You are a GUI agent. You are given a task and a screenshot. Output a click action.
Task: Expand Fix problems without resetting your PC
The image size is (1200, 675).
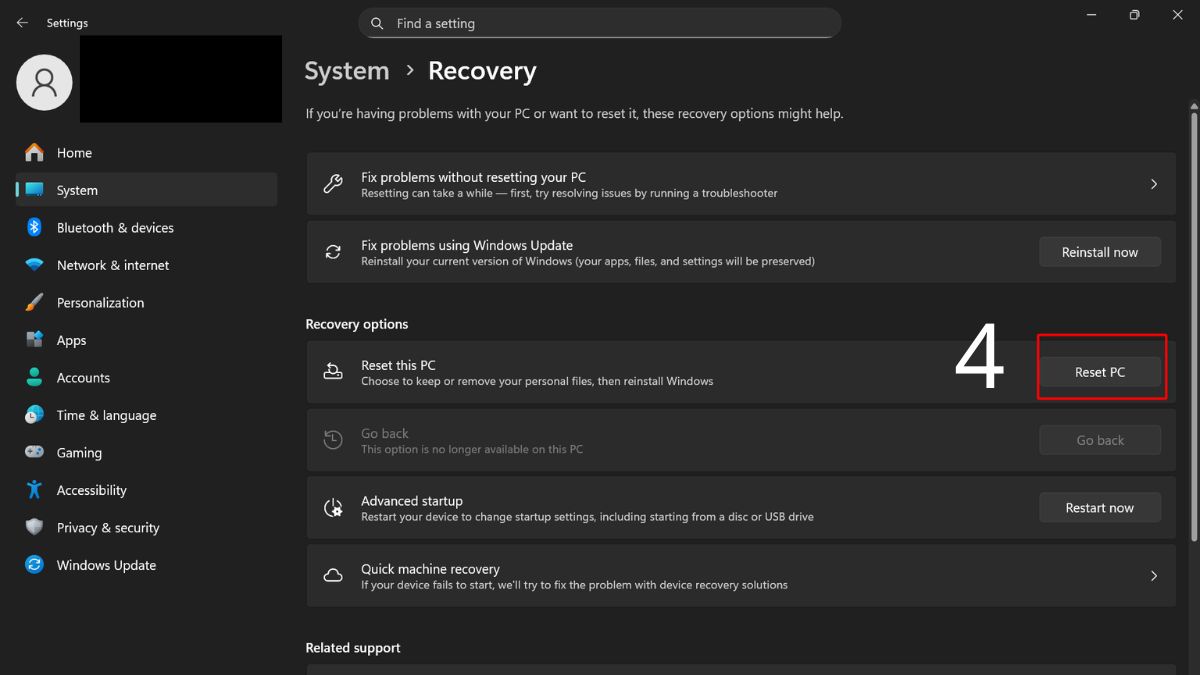coord(1153,184)
